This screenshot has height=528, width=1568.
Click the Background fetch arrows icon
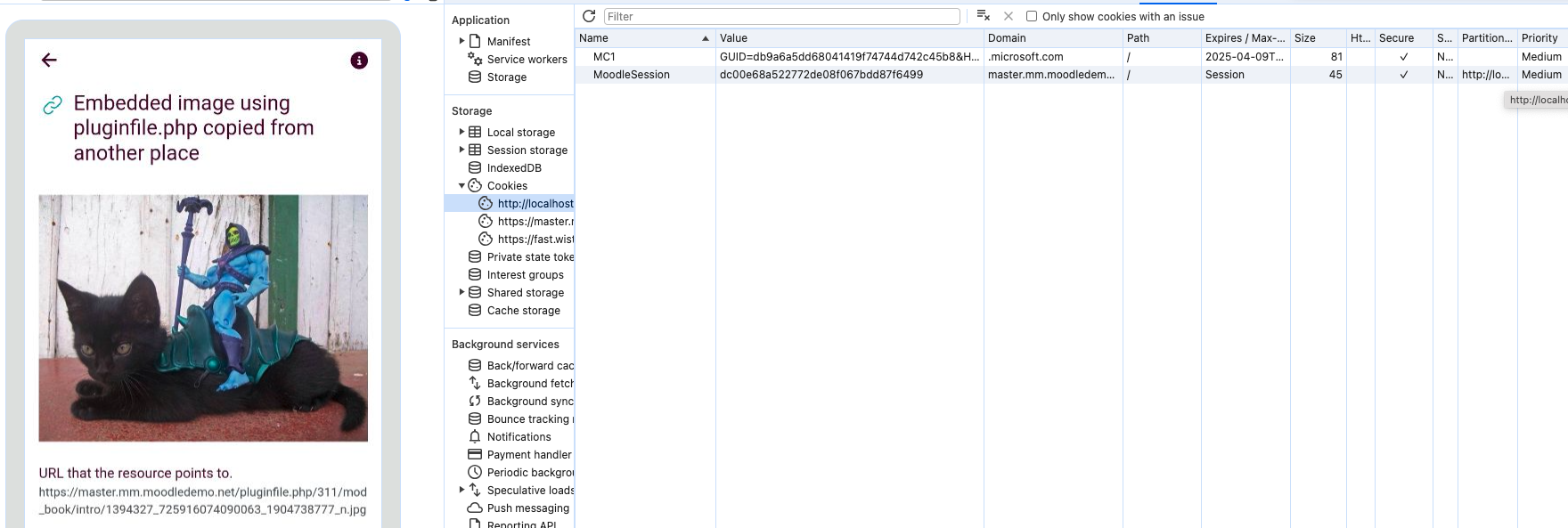[475, 383]
